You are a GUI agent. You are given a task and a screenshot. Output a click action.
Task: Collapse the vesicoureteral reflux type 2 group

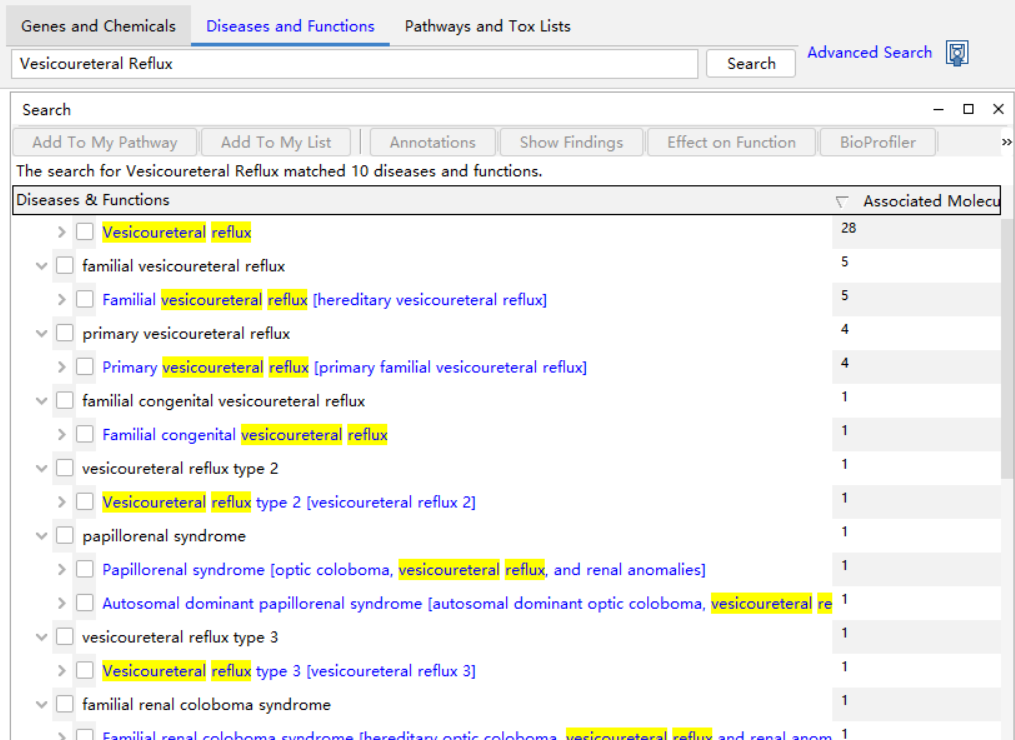tap(41, 468)
